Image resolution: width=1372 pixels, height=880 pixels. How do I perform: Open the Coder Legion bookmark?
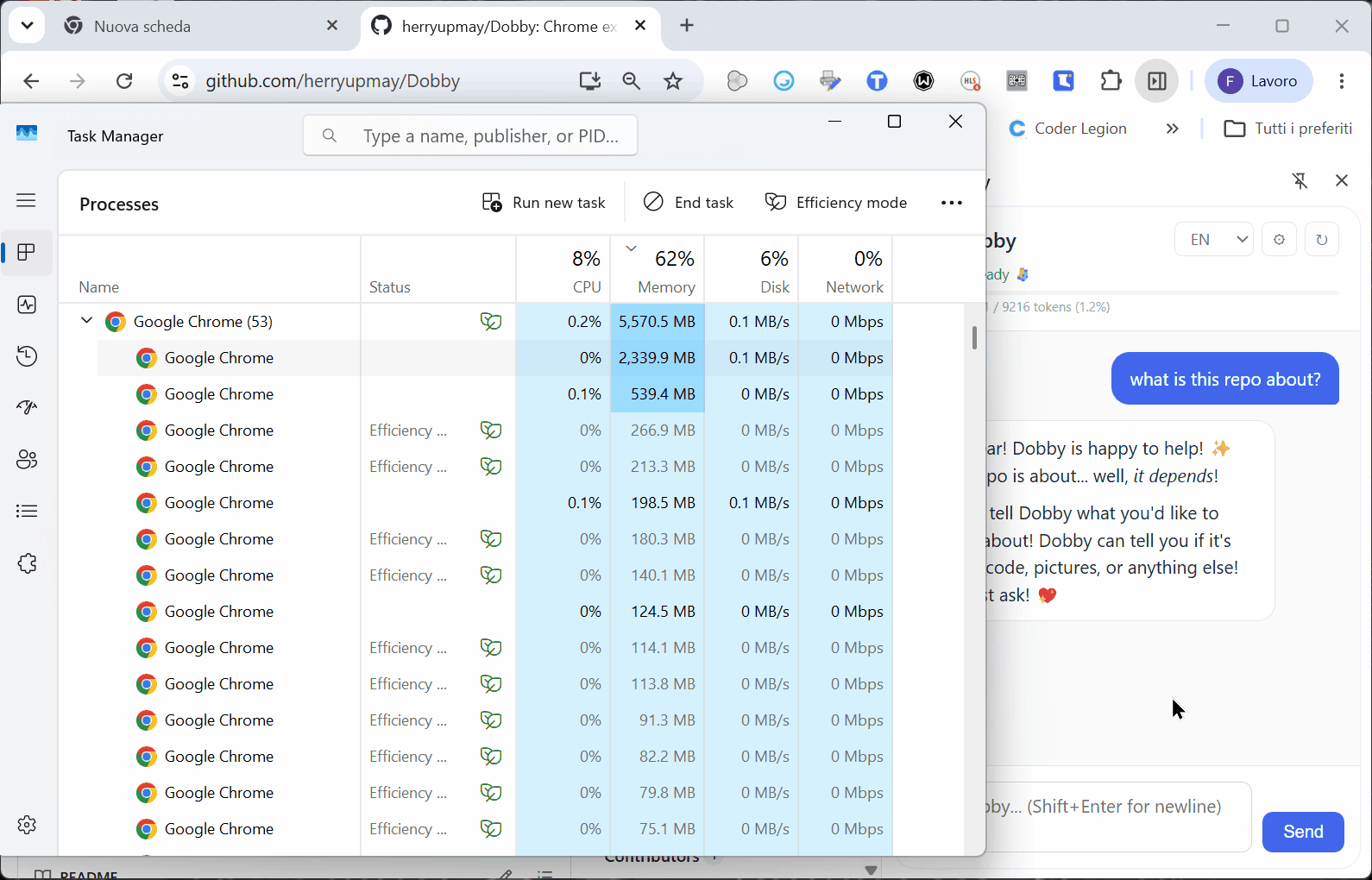point(1068,129)
